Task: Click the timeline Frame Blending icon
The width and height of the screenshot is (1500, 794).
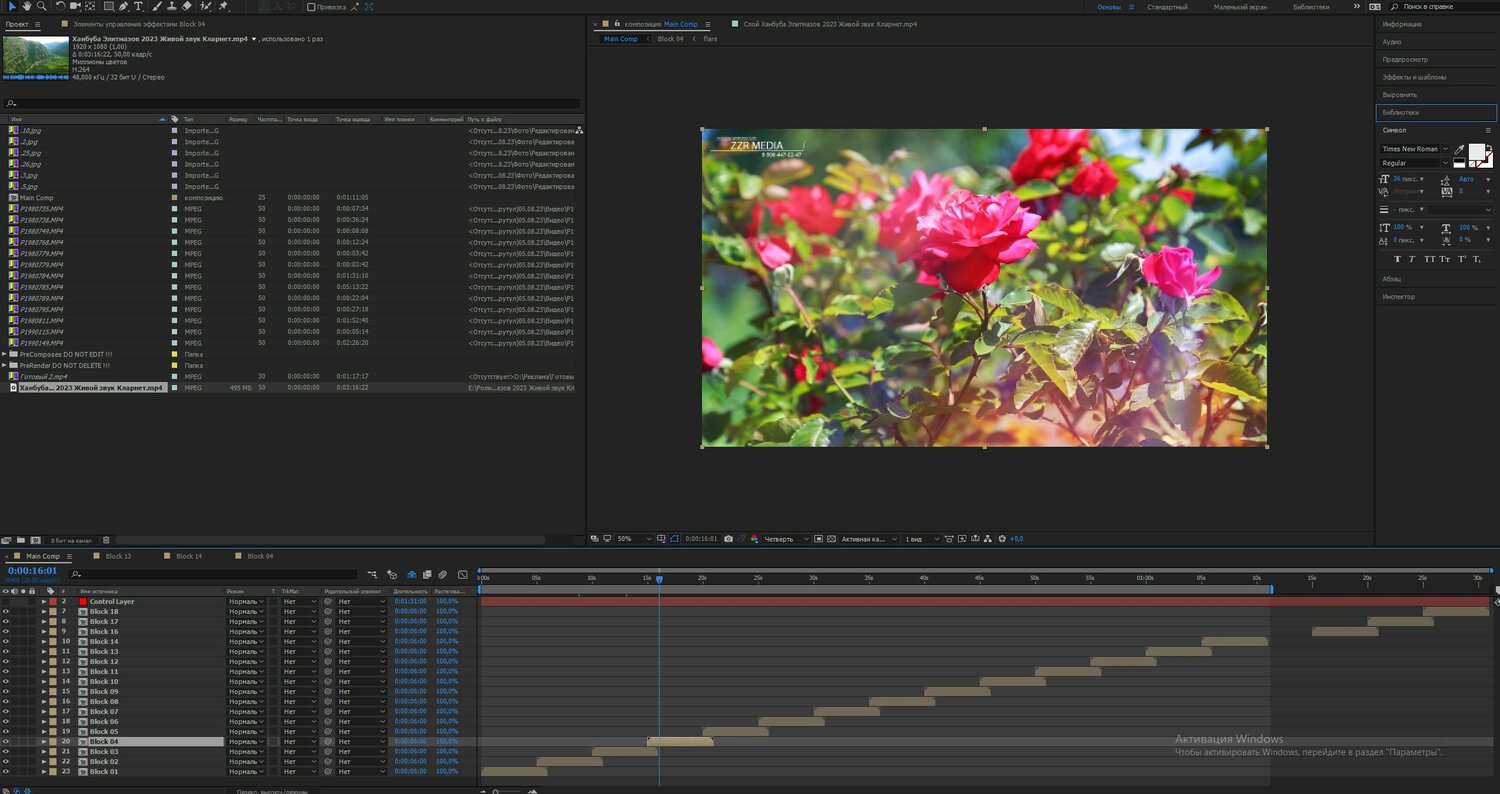Action: point(427,574)
